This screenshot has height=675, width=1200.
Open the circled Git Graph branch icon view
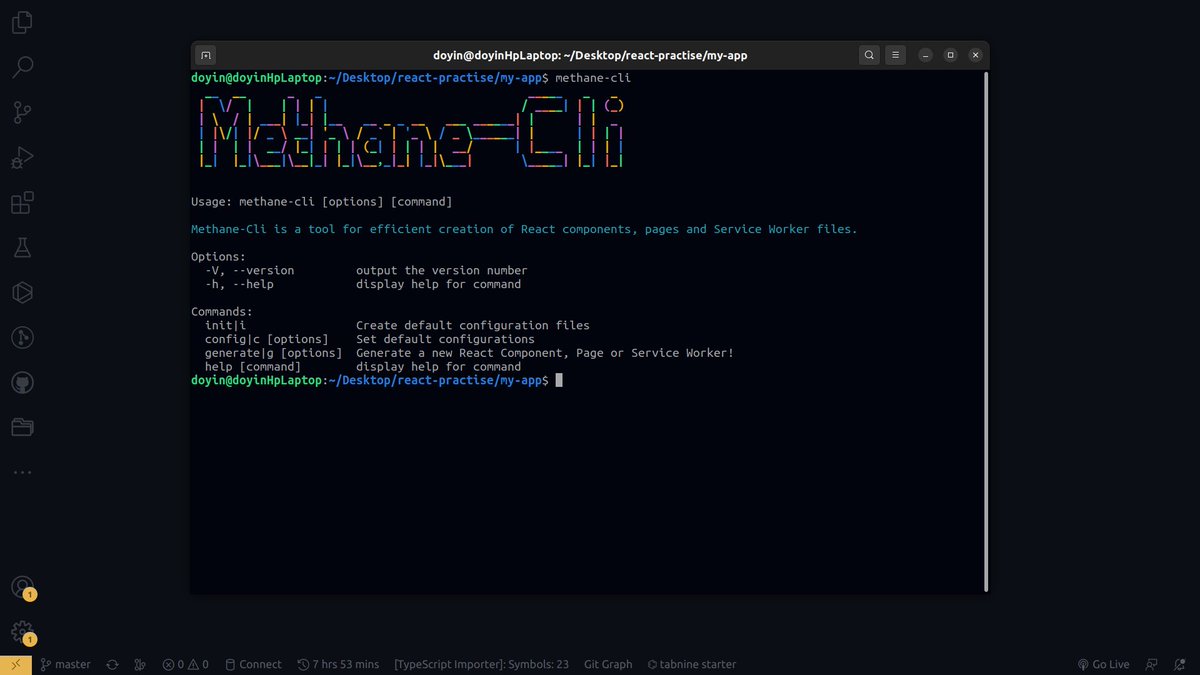coord(22,338)
